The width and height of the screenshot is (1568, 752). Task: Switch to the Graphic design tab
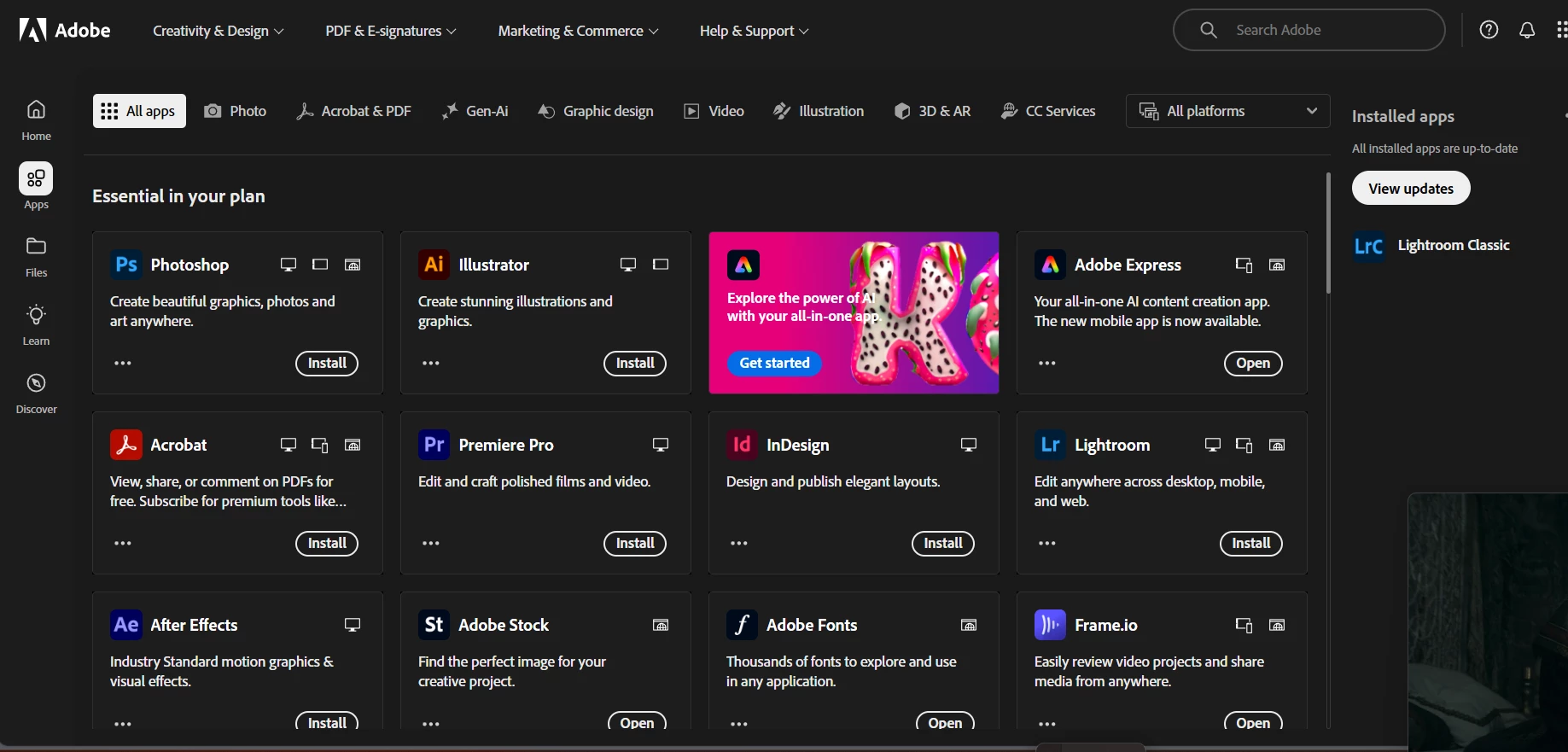click(x=596, y=111)
